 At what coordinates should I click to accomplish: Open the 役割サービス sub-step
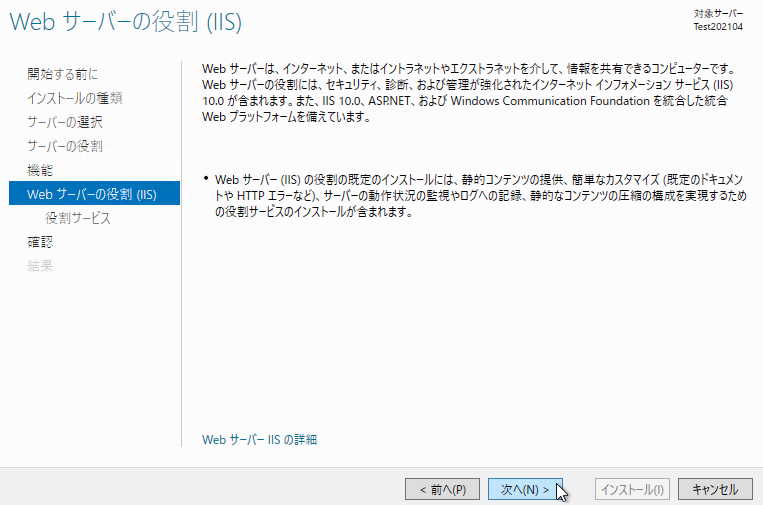coord(78,218)
